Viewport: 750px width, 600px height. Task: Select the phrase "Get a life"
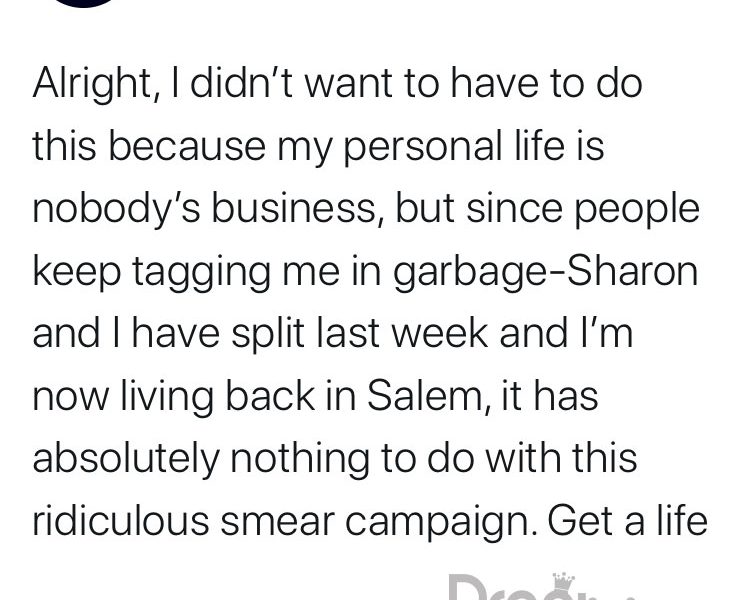coord(627,520)
